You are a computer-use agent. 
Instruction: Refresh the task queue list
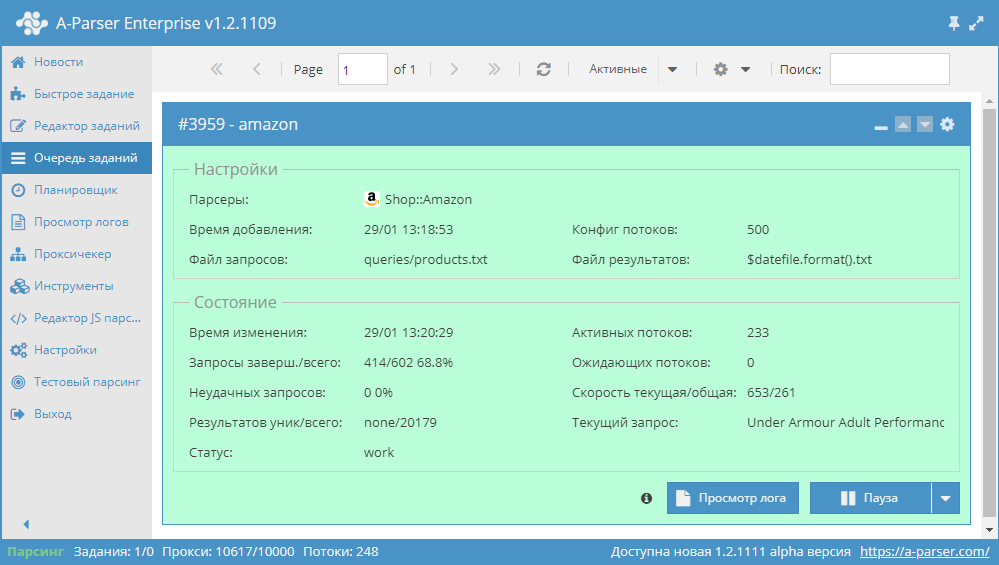[543, 69]
